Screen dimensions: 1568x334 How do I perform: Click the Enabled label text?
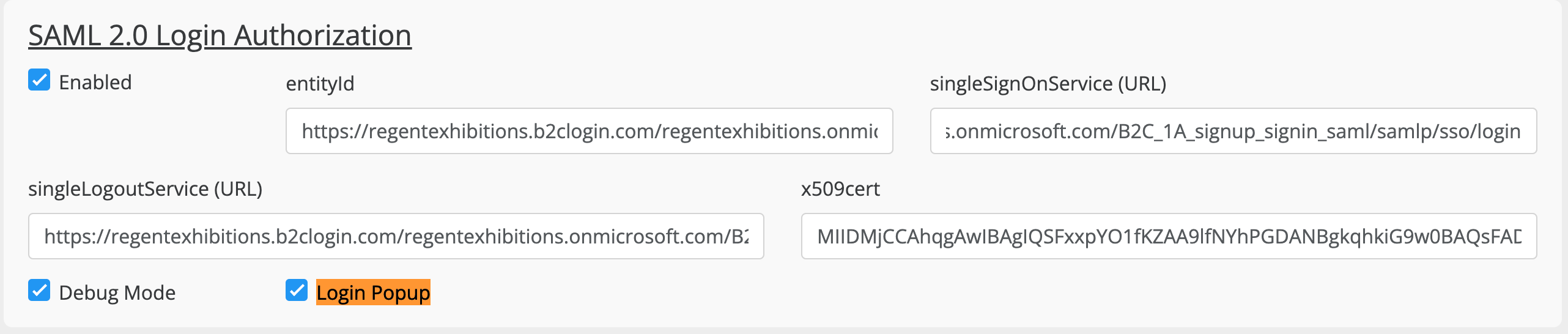pyautogui.click(x=95, y=82)
